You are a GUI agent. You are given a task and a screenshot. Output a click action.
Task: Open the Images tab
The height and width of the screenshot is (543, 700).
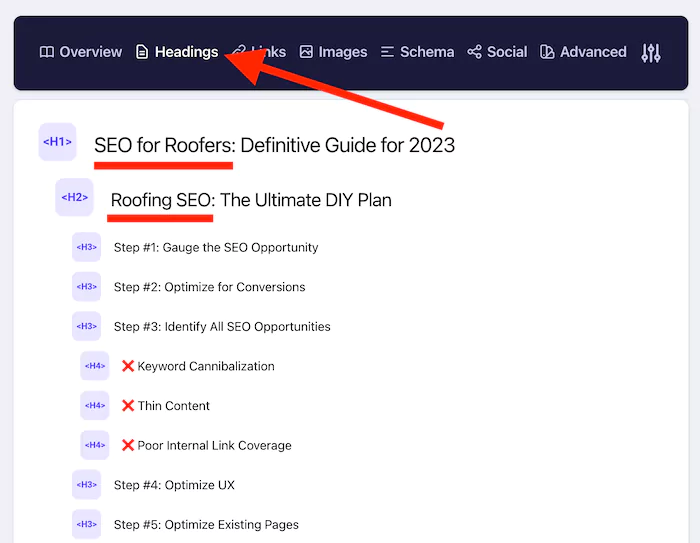click(333, 52)
